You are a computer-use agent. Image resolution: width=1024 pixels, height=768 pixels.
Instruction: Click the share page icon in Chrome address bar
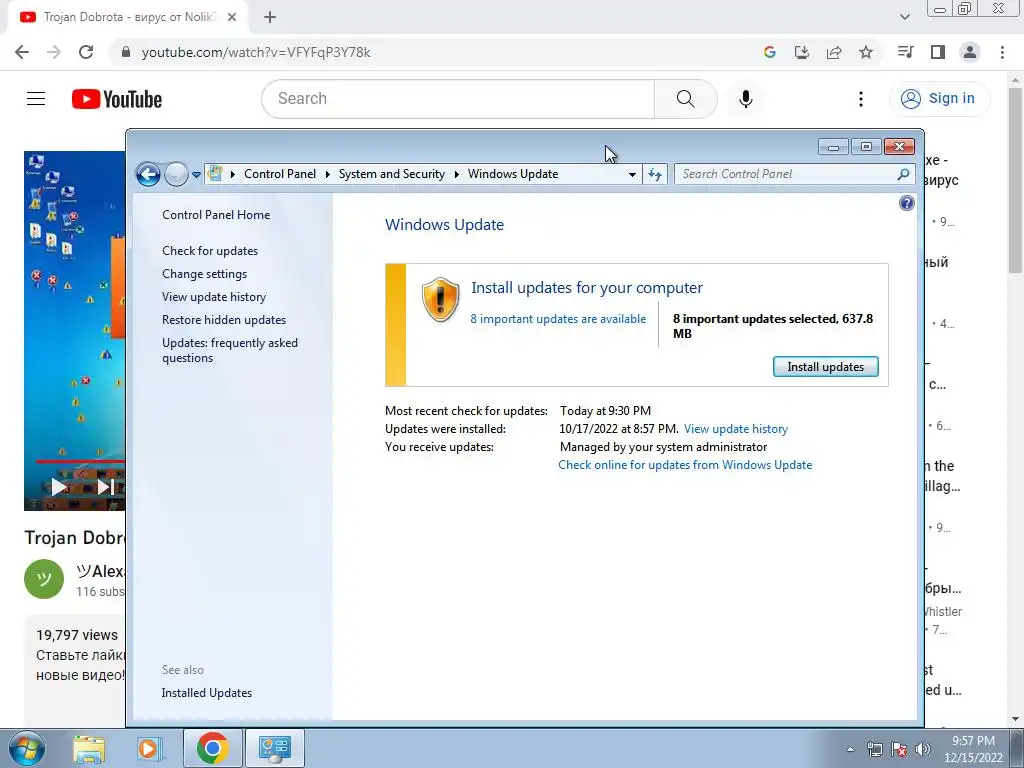pyautogui.click(x=834, y=52)
